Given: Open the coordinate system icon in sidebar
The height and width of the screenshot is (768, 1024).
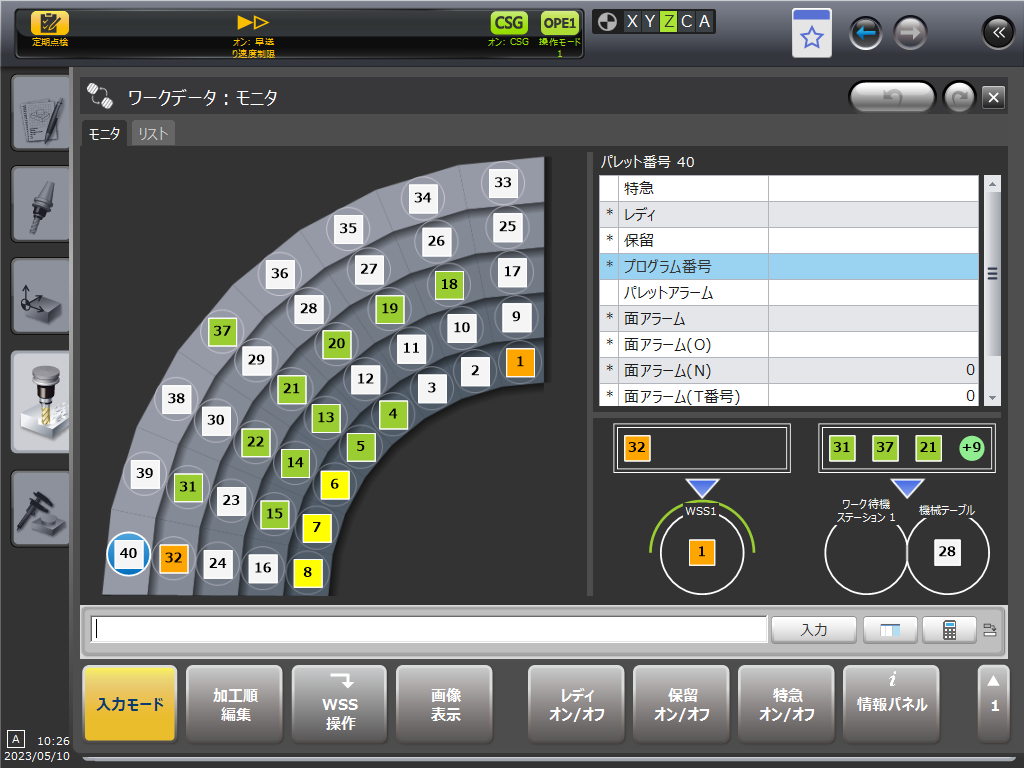Looking at the screenshot, I should pos(40,296).
